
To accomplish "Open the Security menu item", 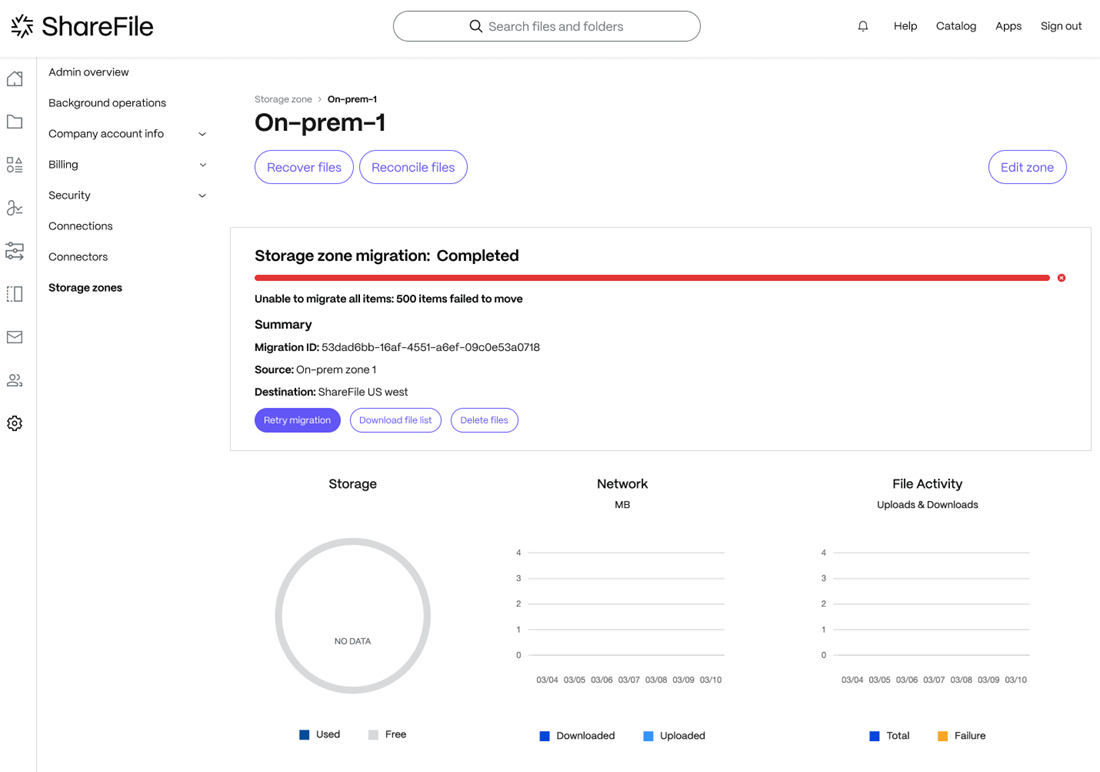I will pyautogui.click(x=69, y=196).
